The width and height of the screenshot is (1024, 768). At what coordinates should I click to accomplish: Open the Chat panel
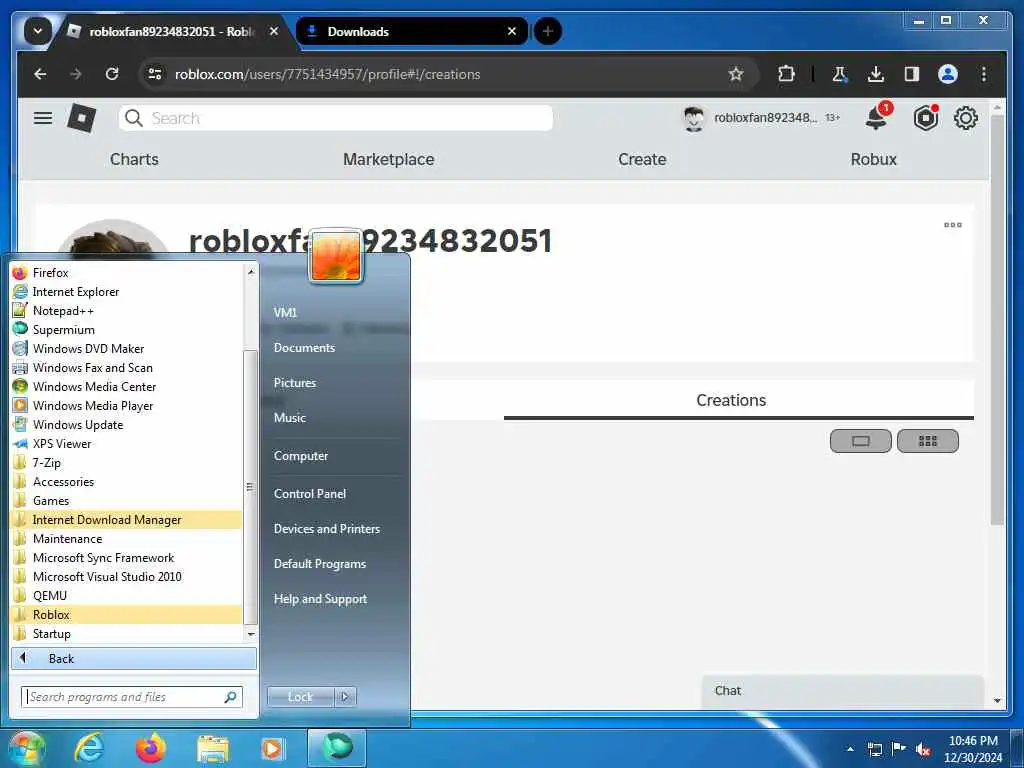point(842,691)
